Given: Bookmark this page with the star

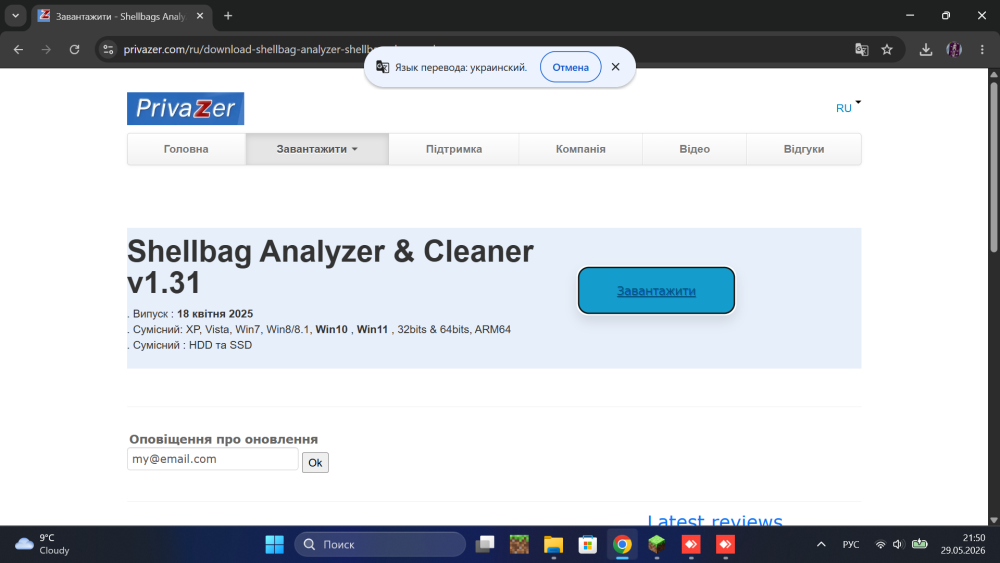Looking at the screenshot, I should pyautogui.click(x=886, y=49).
